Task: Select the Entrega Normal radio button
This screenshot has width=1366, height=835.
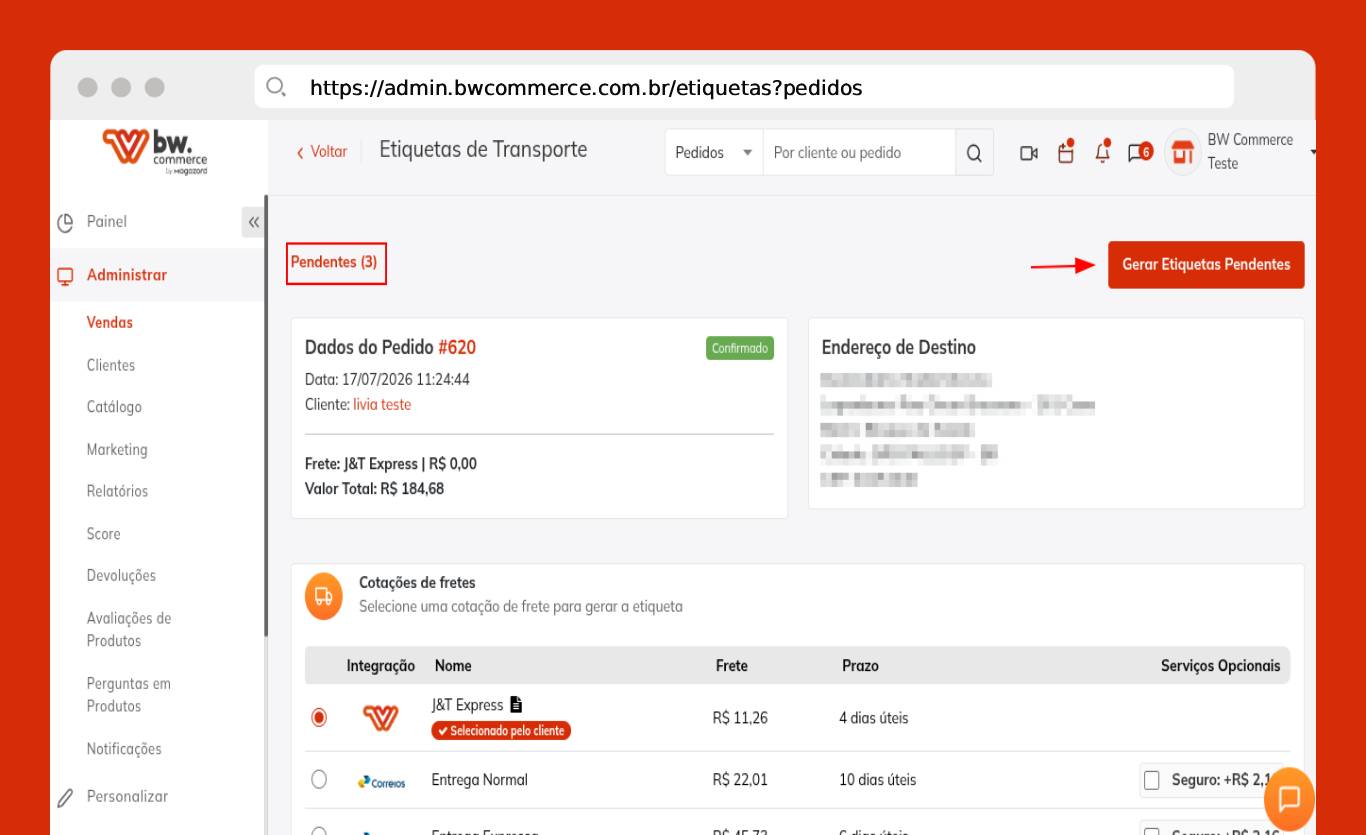Action: (319, 779)
